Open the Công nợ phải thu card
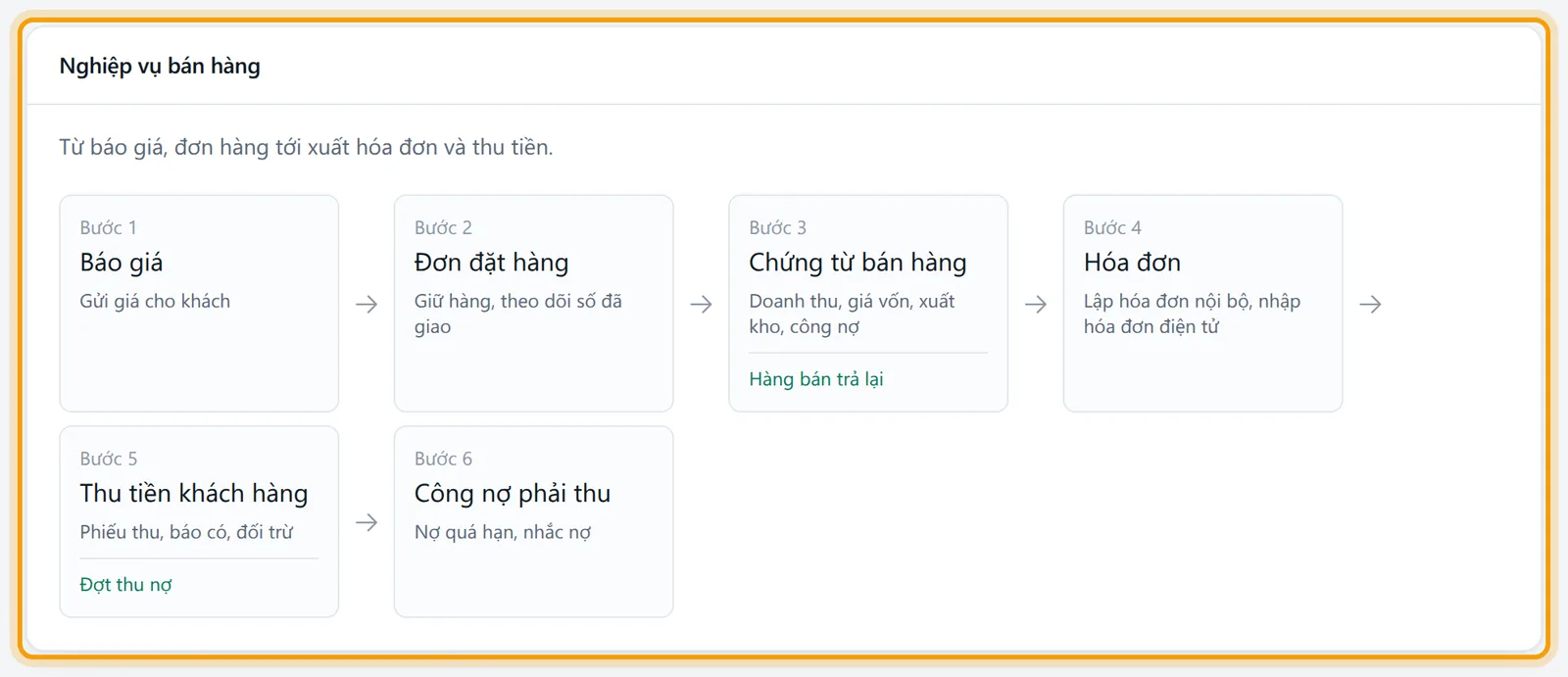 tap(533, 521)
